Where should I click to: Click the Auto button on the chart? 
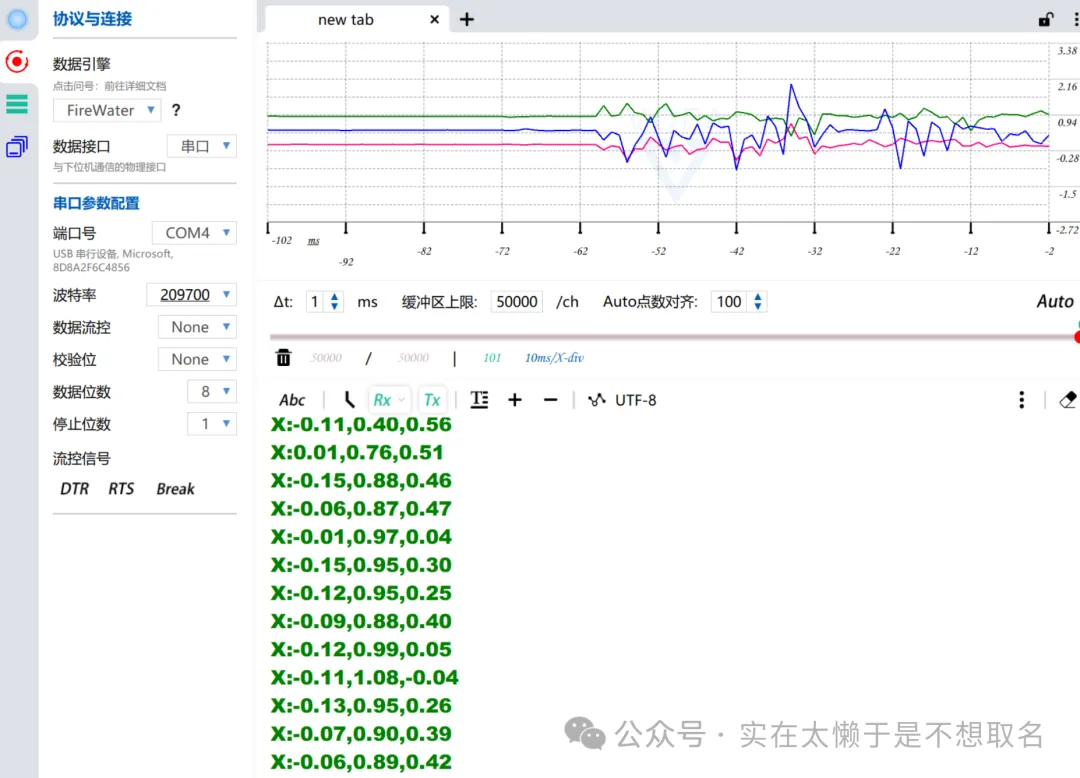click(x=1054, y=301)
